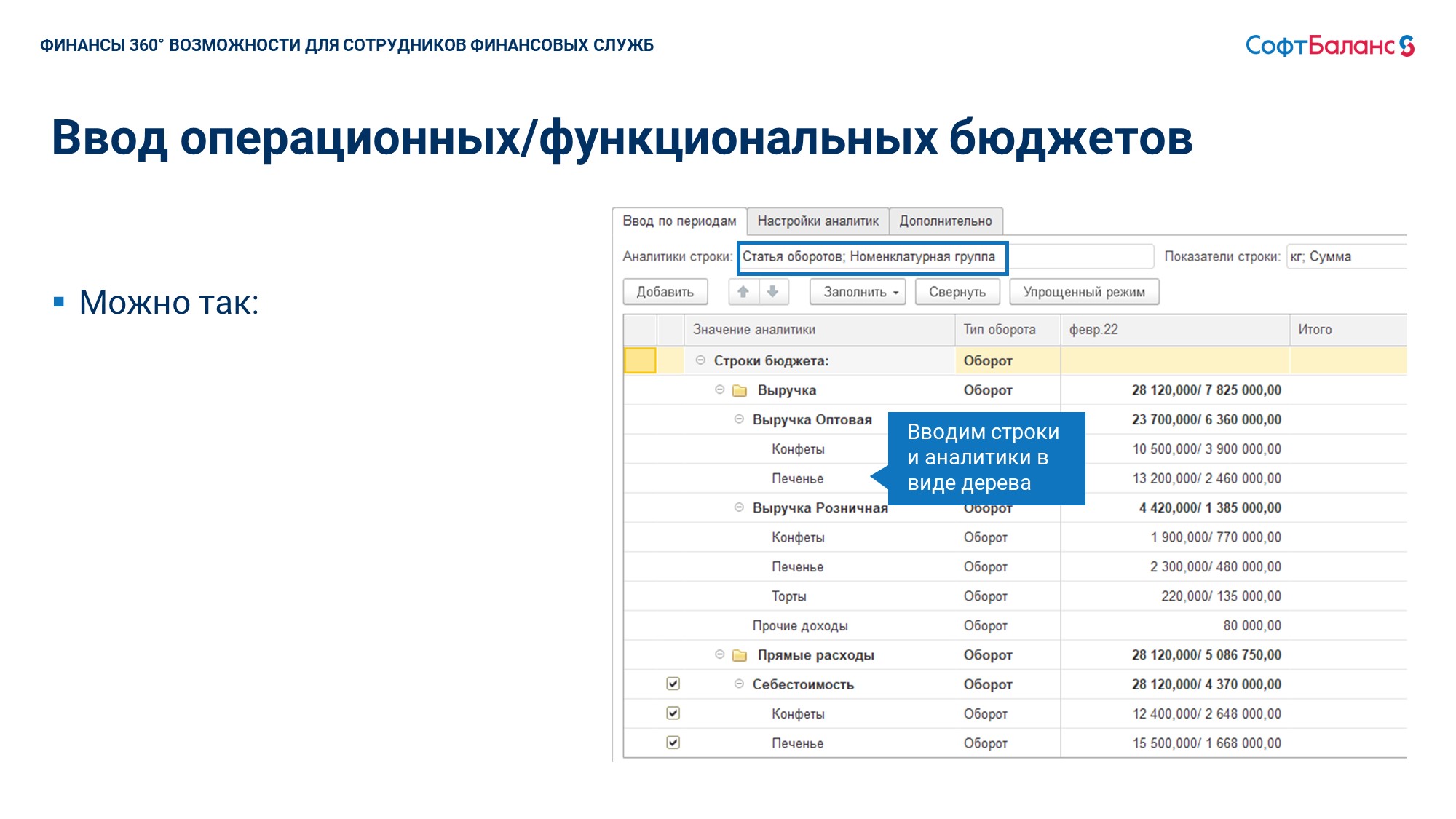Click the Прямые расходы folder icon

coord(740,656)
